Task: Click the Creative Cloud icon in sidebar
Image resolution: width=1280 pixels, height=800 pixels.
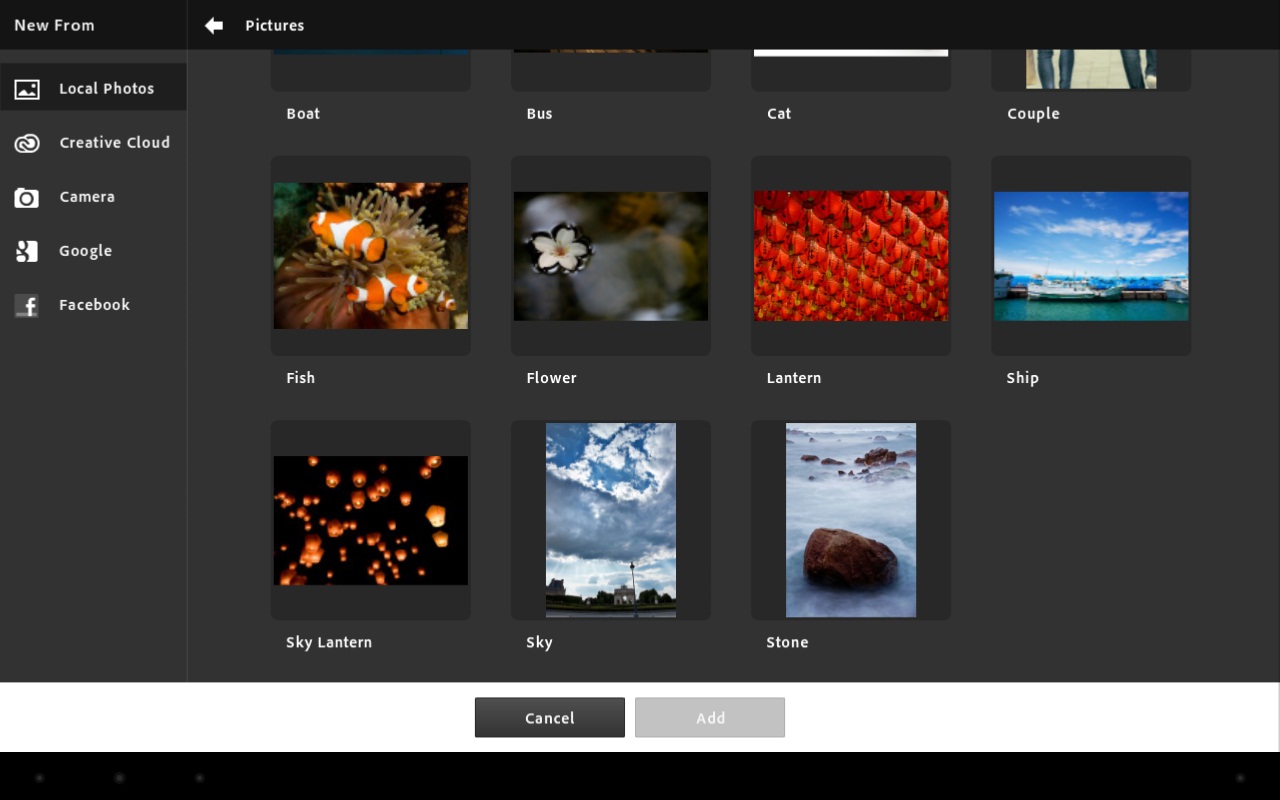Action: 27,143
